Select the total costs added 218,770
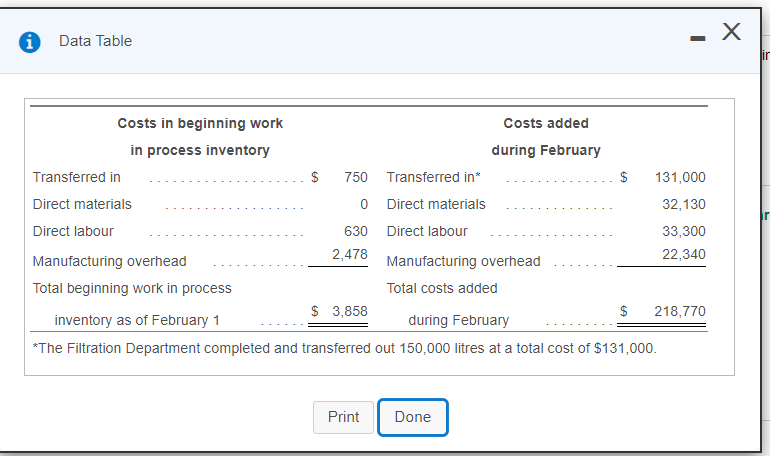Screen dimensions: 770x456 (x=680, y=312)
